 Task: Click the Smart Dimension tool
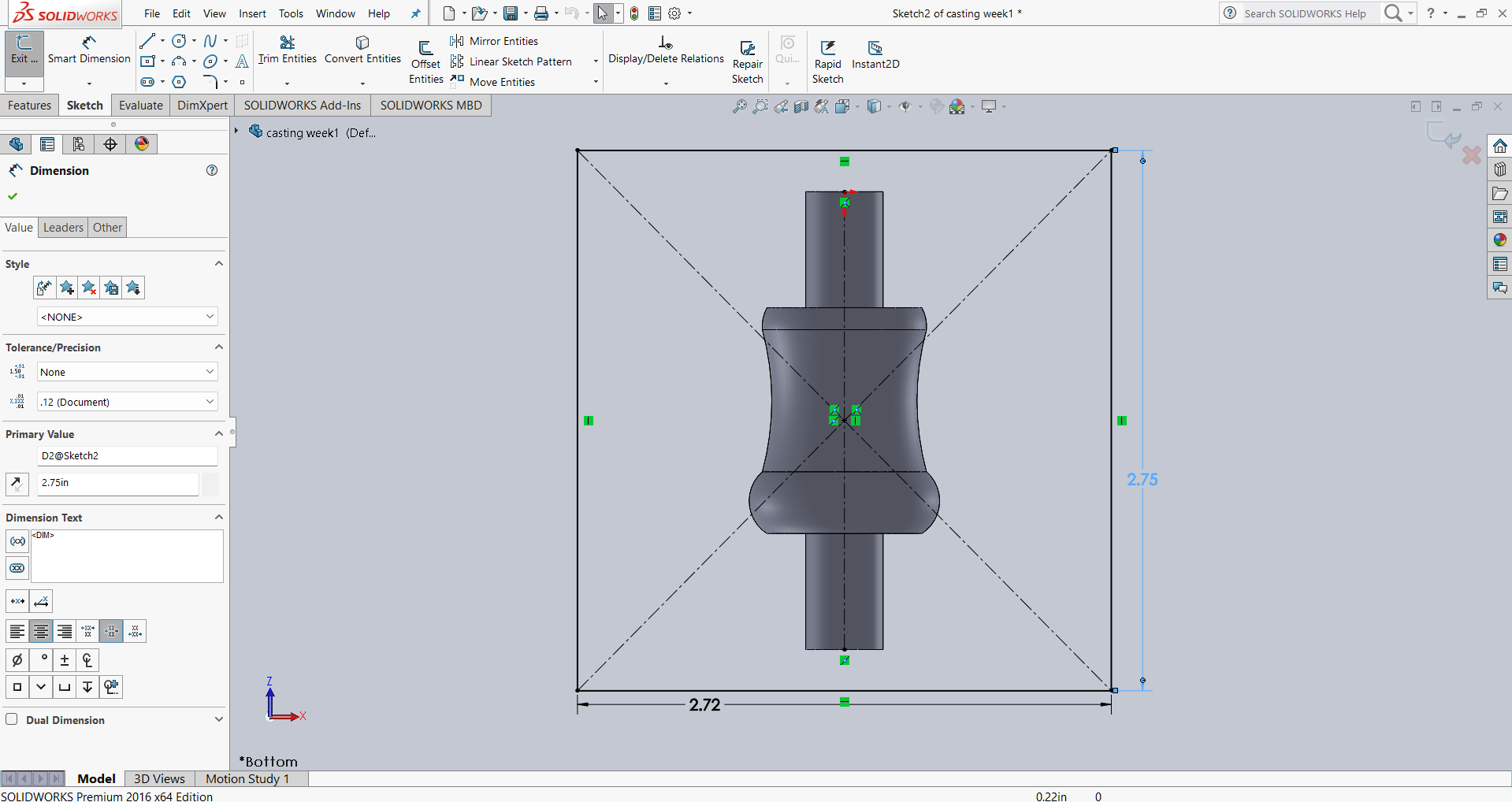[x=89, y=50]
